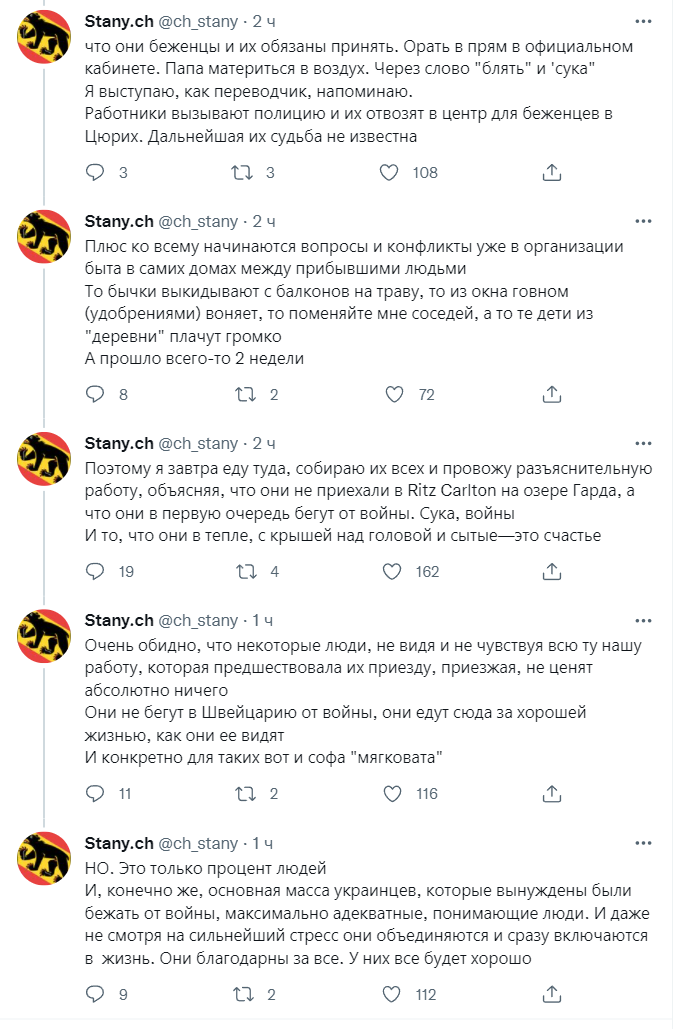Screen dimensions: 680x1029
Task: Reply to the tweet with 3 replies
Action: (x=96, y=172)
